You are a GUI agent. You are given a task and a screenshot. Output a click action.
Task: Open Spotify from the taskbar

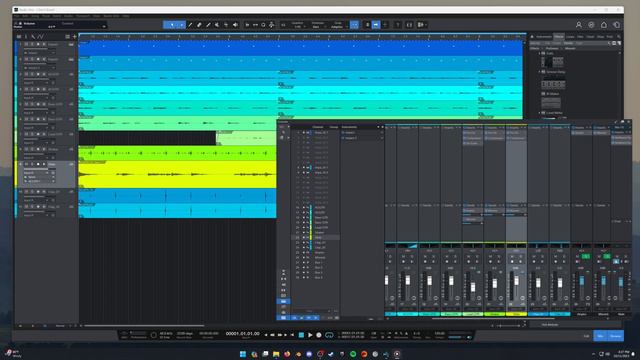point(353,354)
